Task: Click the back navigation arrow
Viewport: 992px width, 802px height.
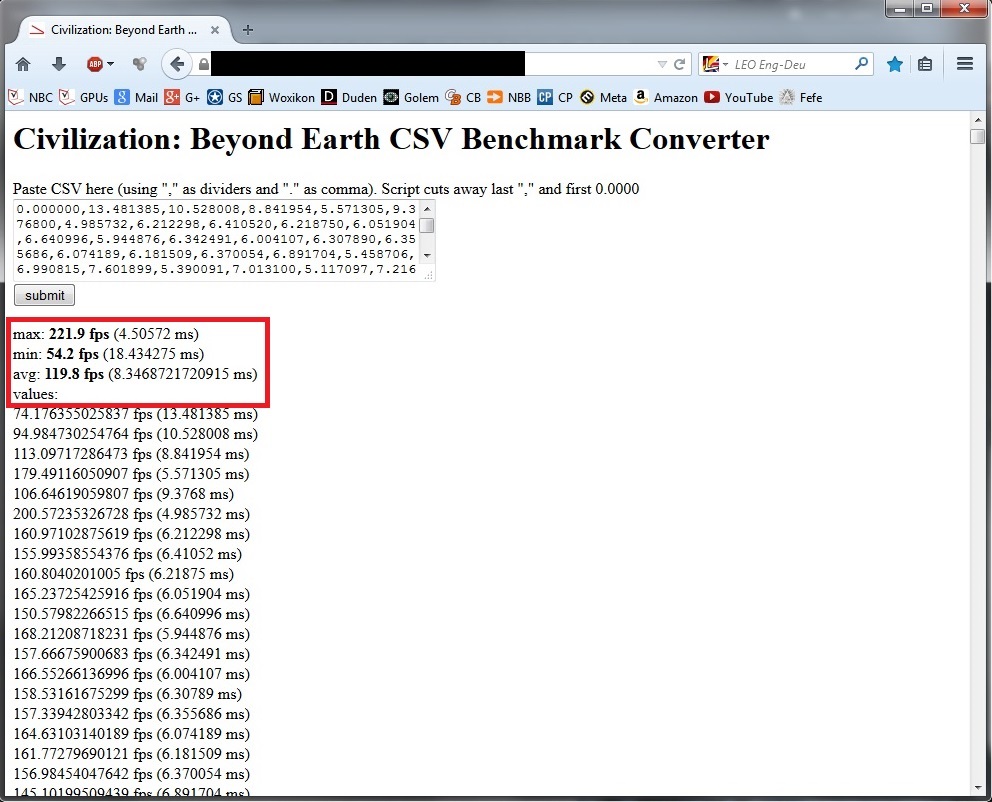Action: pyautogui.click(x=177, y=64)
